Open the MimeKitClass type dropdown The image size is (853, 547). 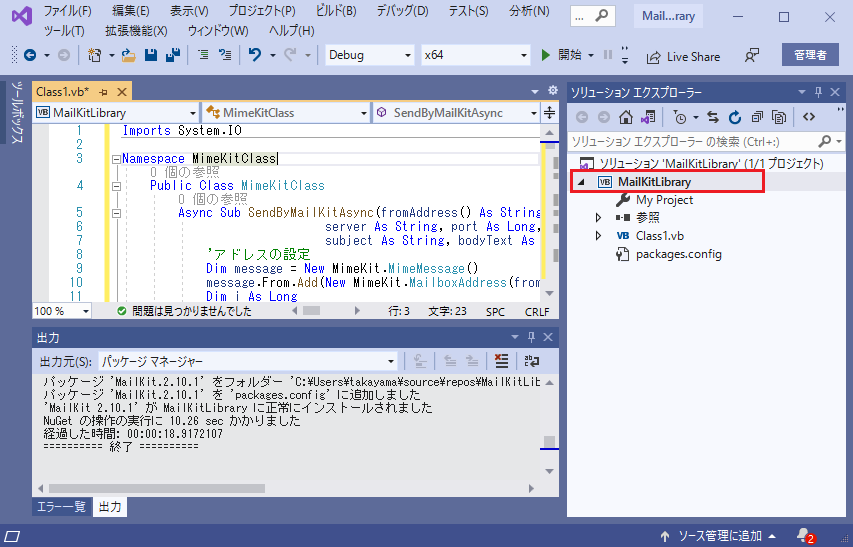click(286, 113)
